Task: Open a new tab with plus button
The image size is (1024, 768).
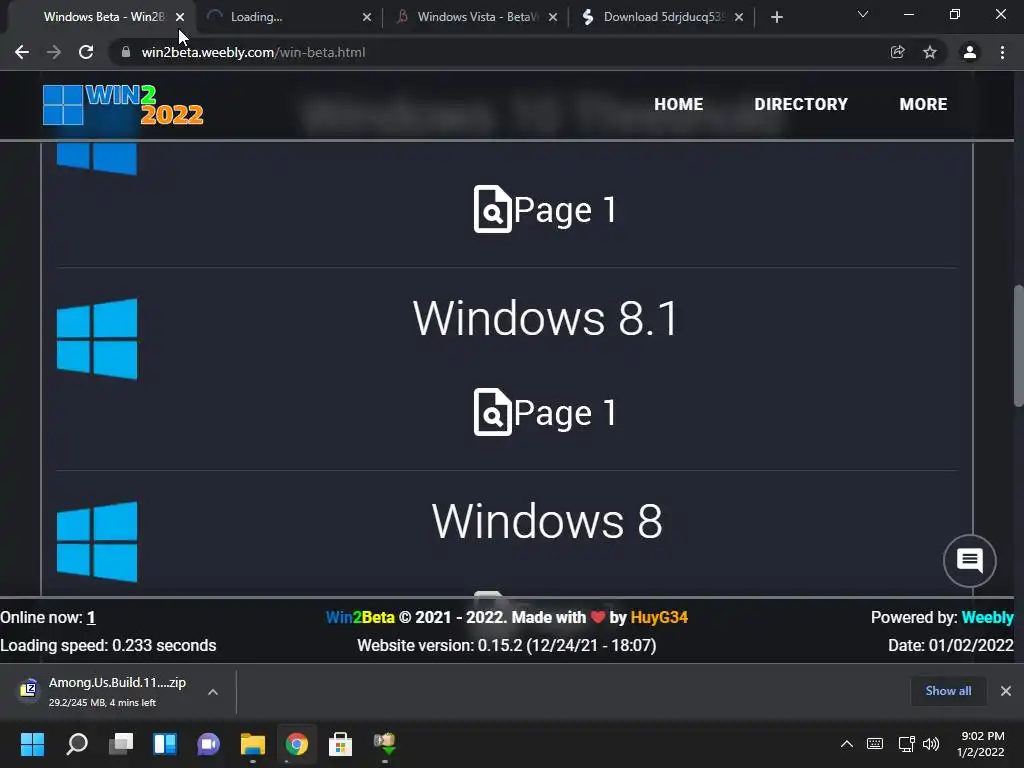Action: click(x=776, y=18)
